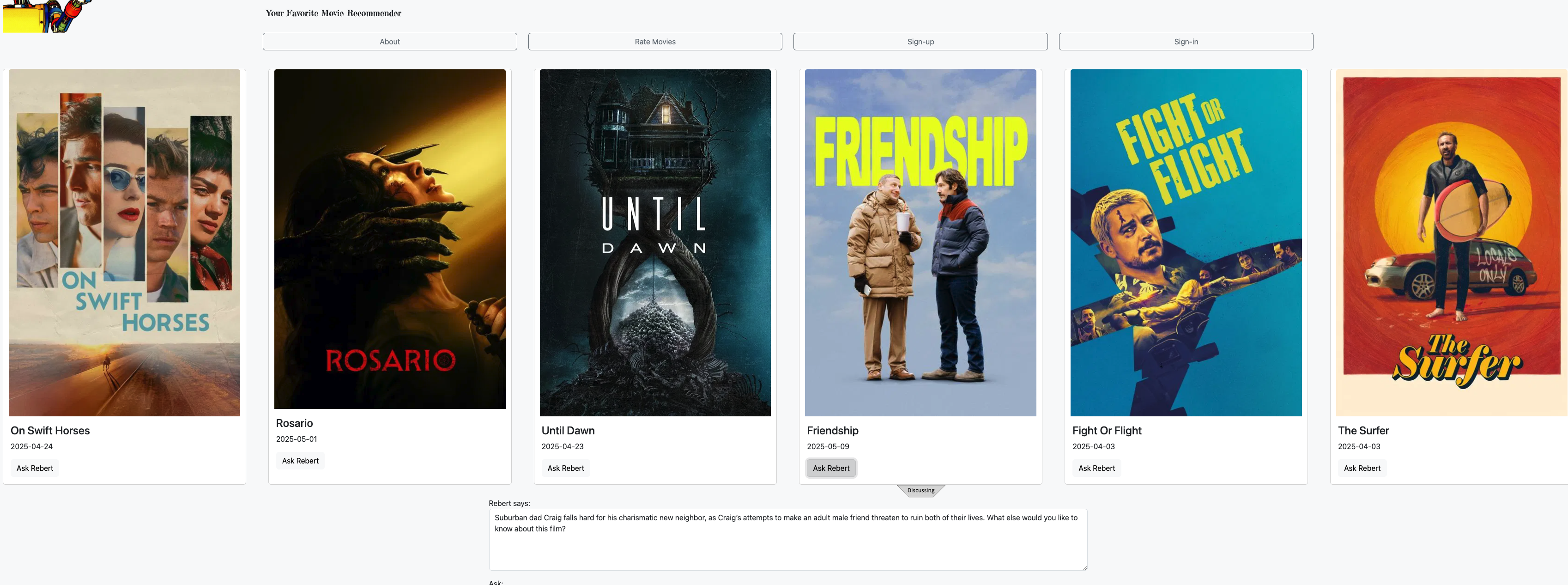Screen dimensions: 1568x585
Task: Go to the Sign-up page
Action: 920,42
